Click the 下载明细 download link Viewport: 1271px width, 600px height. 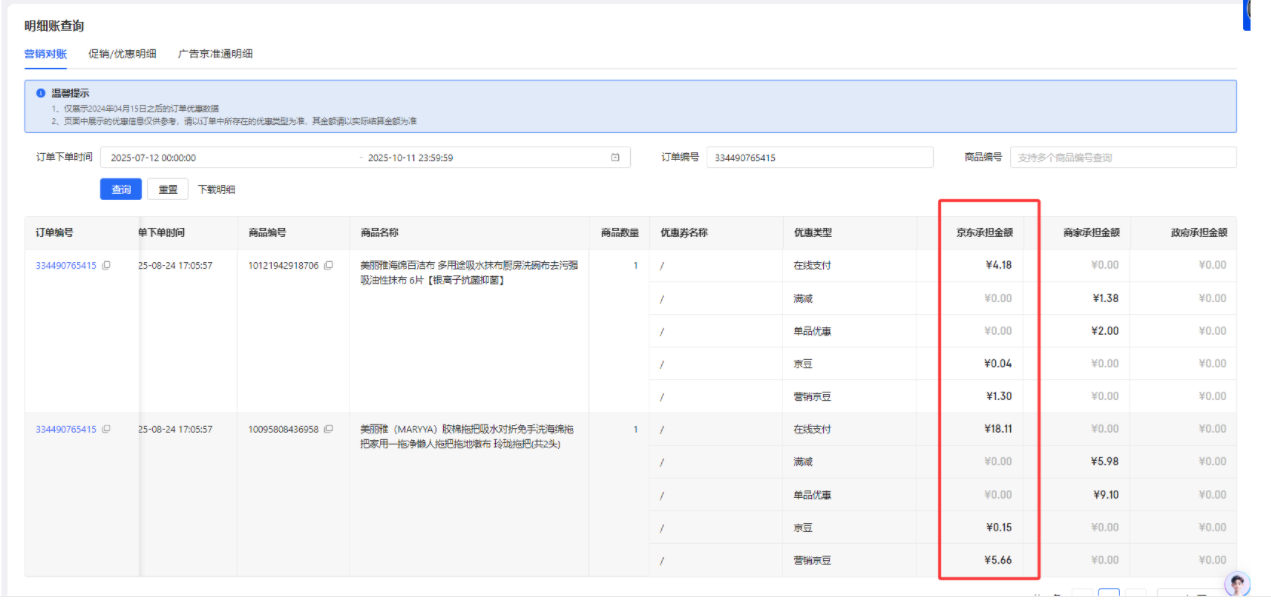pos(216,190)
